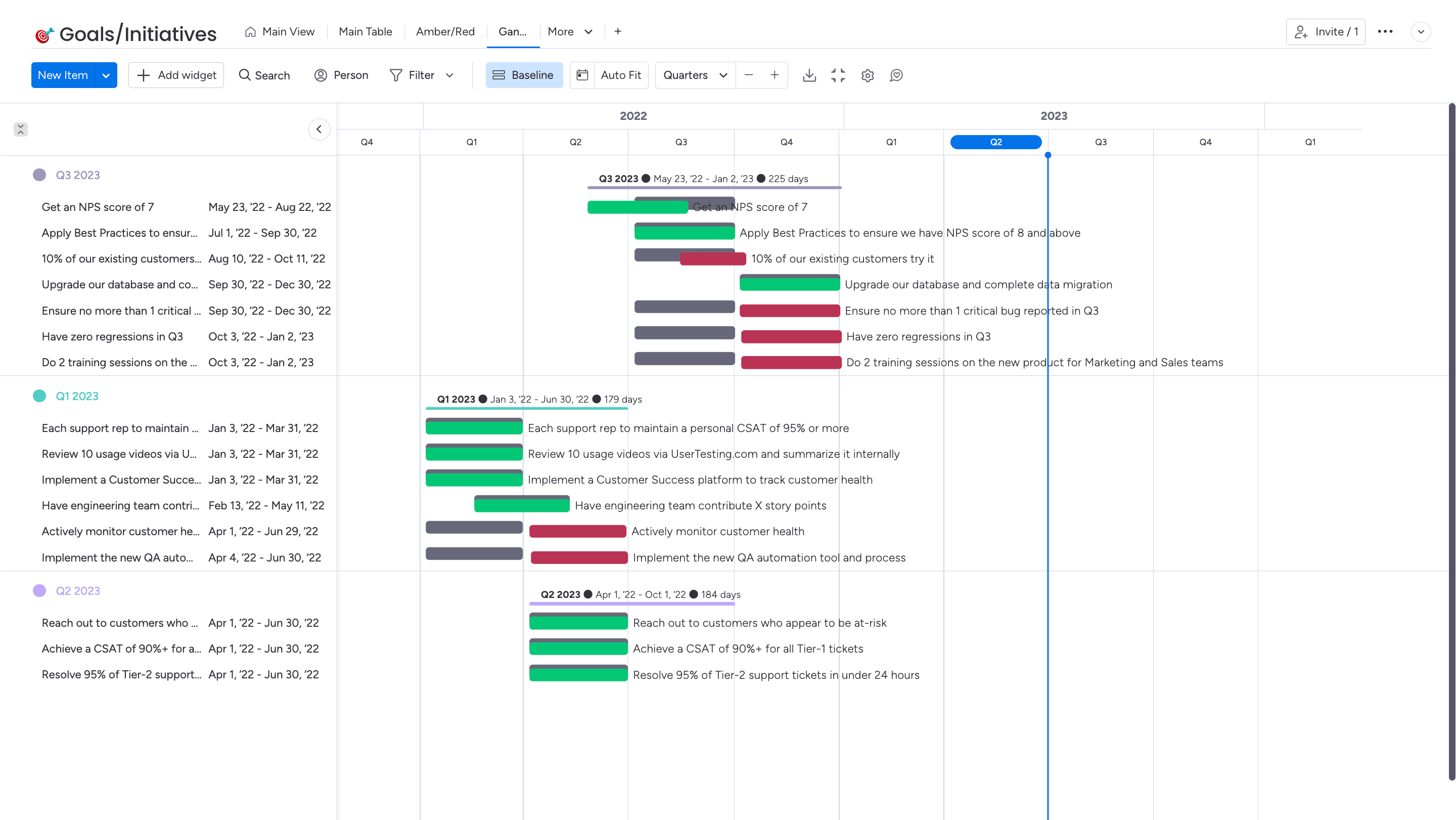Open the Amber/Red view tab
Viewport: 1456px width, 820px height.
445,32
